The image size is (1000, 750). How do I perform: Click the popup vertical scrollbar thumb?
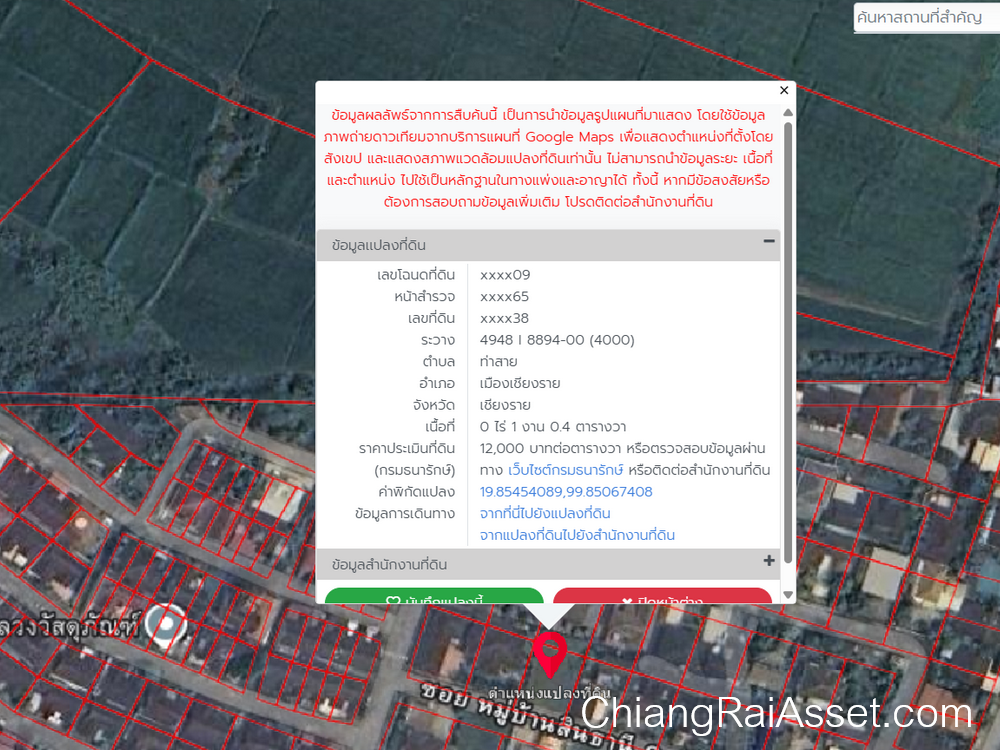pos(788,340)
